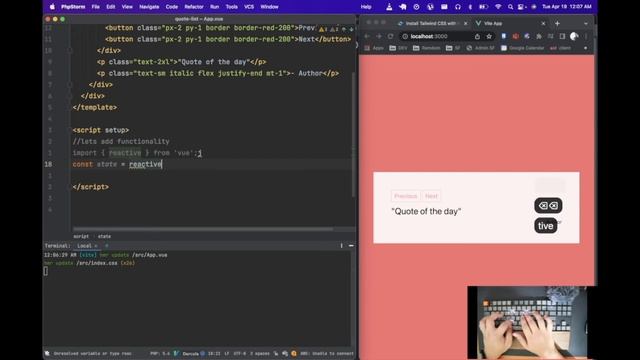Open the extensions puzzle icon

pos(539,36)
